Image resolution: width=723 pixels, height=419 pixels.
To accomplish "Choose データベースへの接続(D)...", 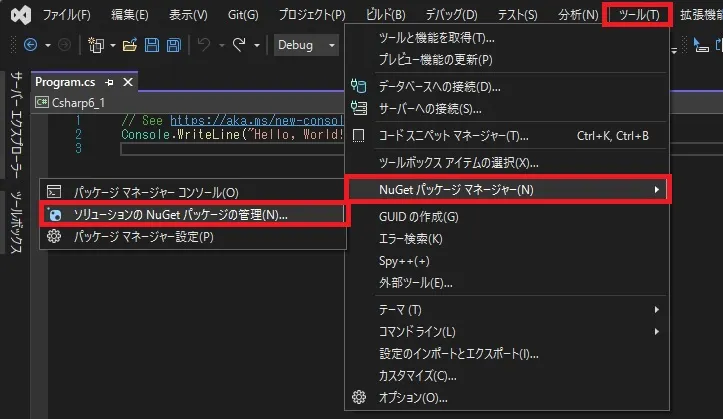I will [507, 87].
